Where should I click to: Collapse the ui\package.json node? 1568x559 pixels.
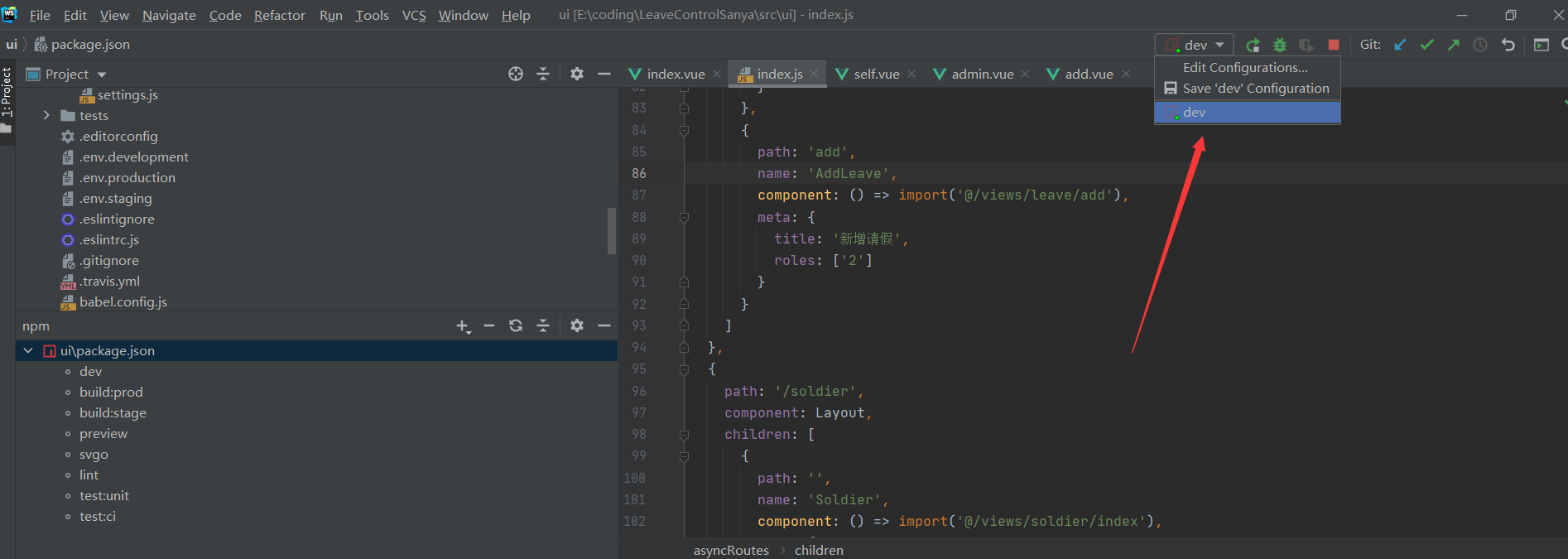[x=28, y=350]
